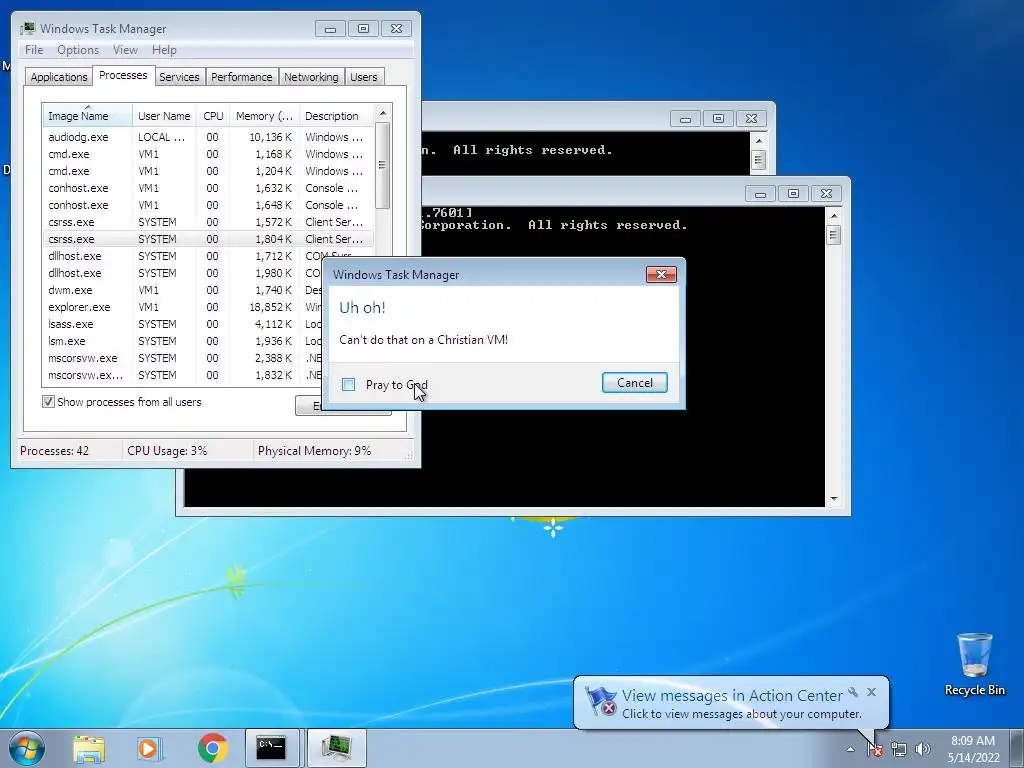The width and height of the screenshot is (1024, 768).
Task: Click the 18,852 K memory value
Action: 270,307
